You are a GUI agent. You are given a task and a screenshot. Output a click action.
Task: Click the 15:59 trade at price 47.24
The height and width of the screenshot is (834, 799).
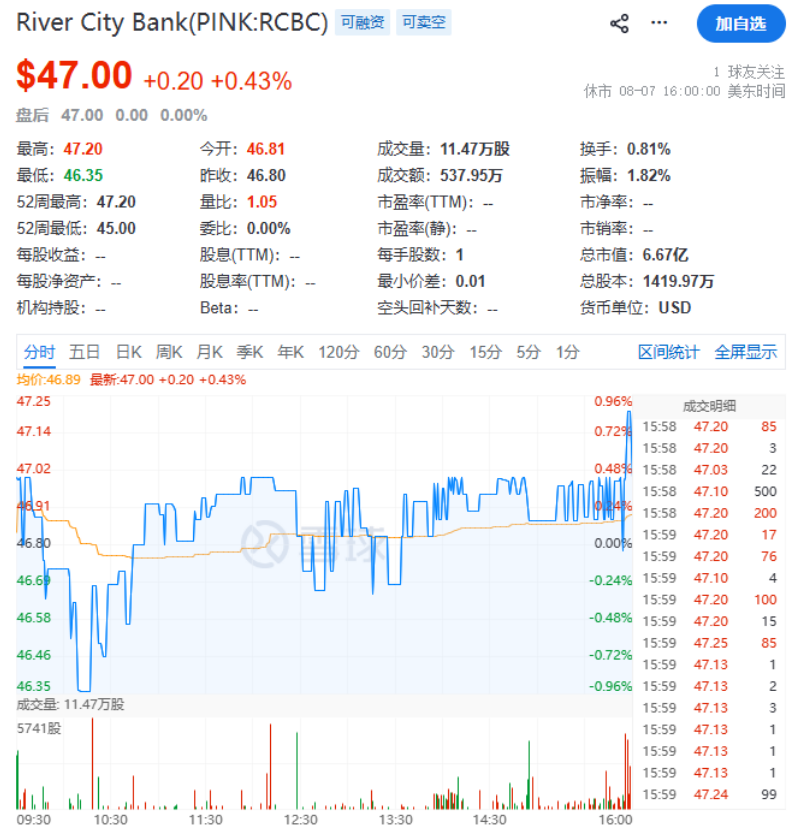pyautogui.click(x=710, y=795)
